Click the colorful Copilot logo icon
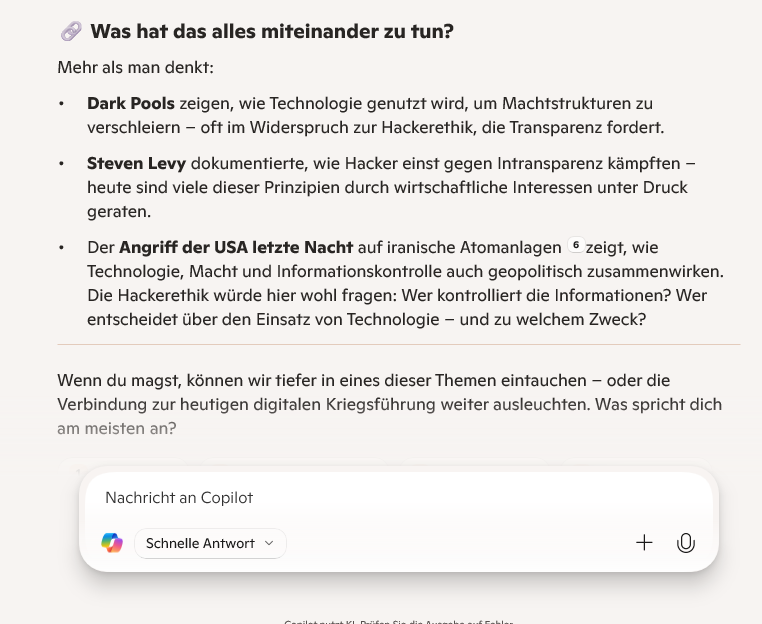The image size is (762, 624). pos(112,542)
